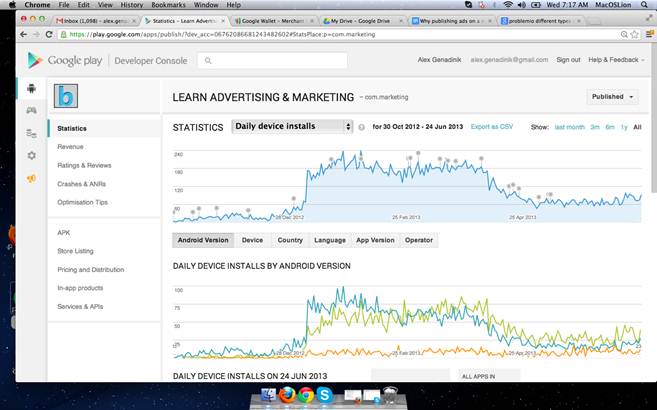Open the orange announcements megaphone icon
Image resolution: width=657 pixels, height=410 pixels.
[31, 179]
